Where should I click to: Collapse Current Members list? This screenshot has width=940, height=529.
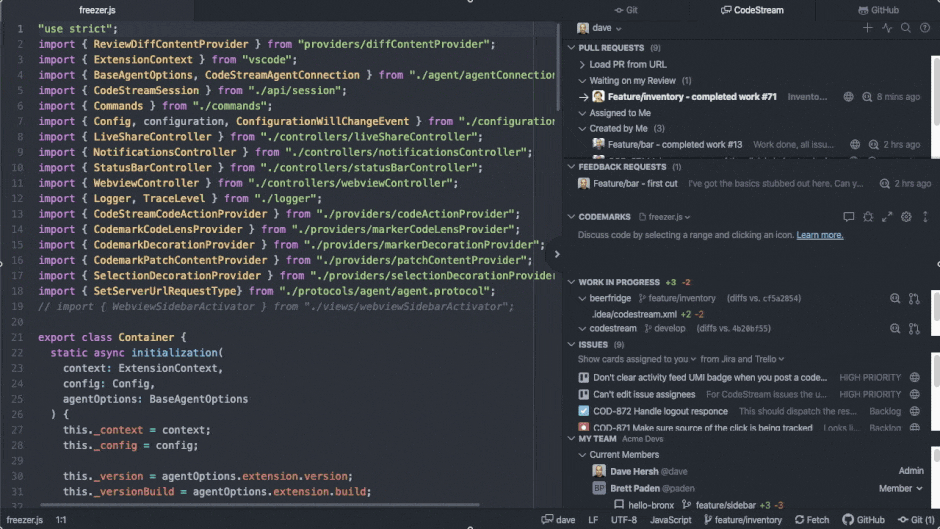pyautogui.click(x=582, y=455)
